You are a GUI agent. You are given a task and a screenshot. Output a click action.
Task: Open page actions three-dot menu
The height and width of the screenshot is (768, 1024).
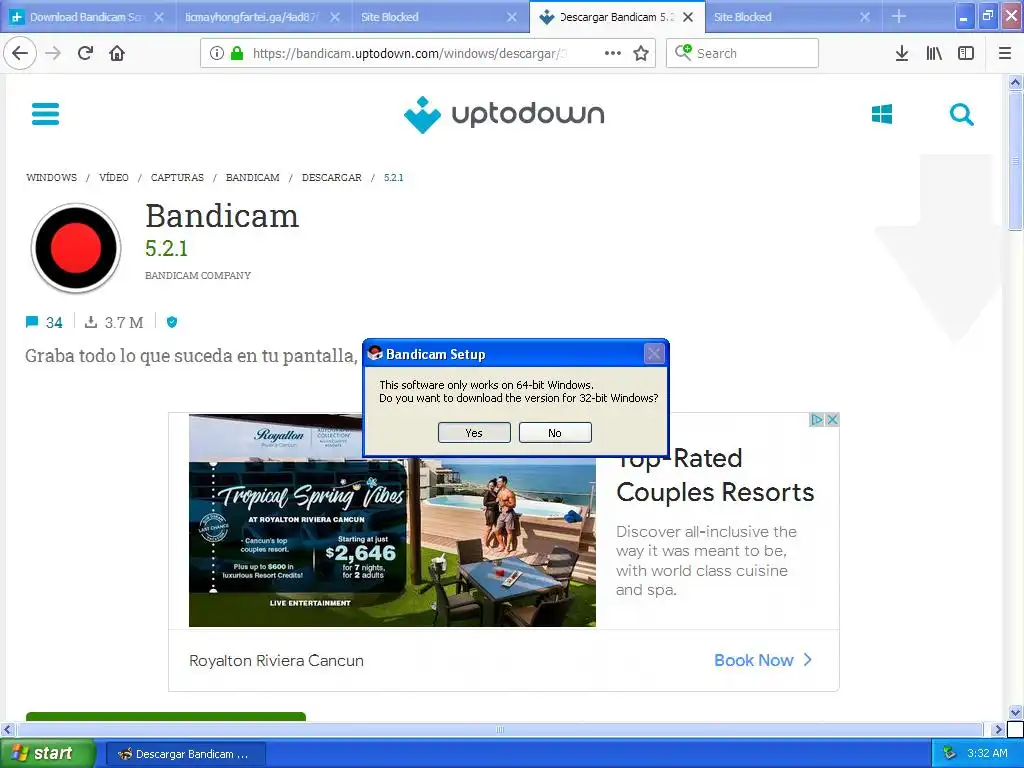point(613,54)
